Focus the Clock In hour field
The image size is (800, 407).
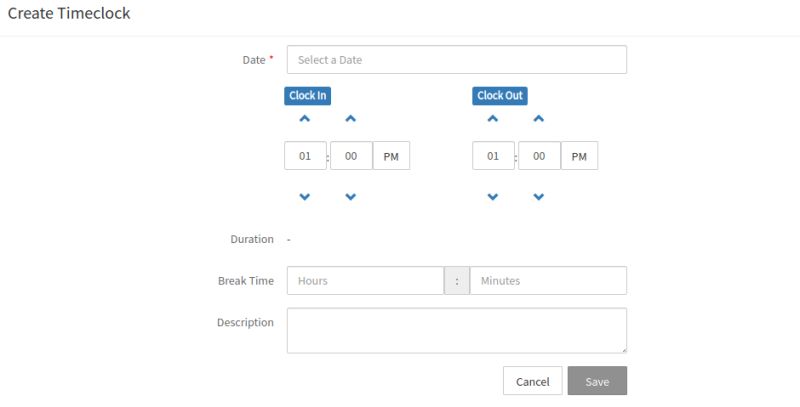pyautogui.click(x=305, y=156)
